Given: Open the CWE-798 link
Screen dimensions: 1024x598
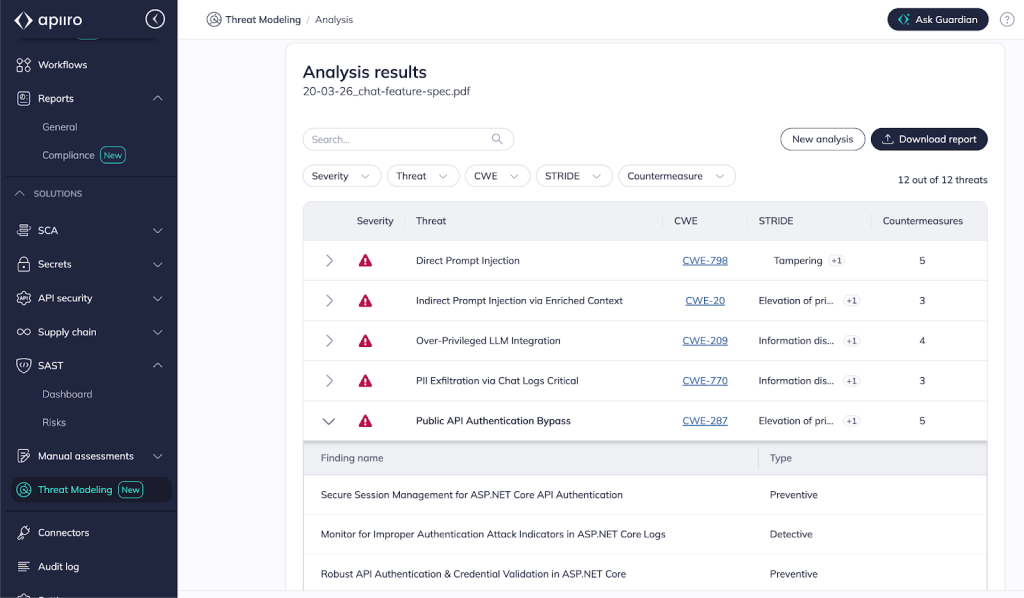Looking at the screenshot, I should [x=705, y=261].
